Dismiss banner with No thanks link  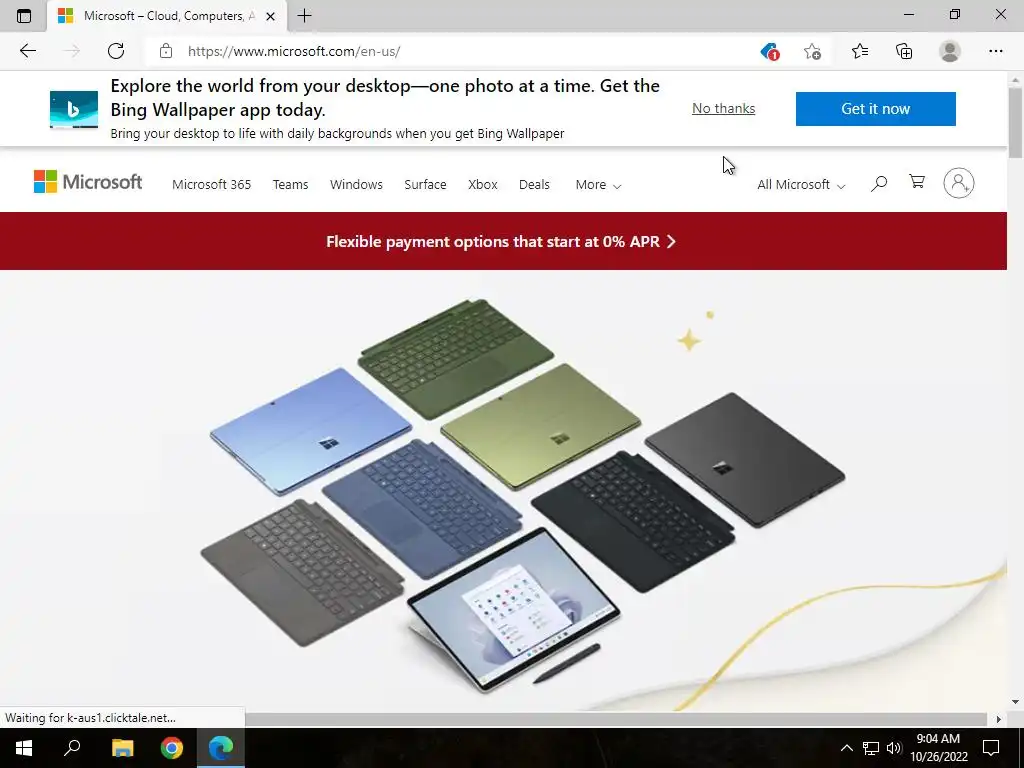(x=724, y=108)
